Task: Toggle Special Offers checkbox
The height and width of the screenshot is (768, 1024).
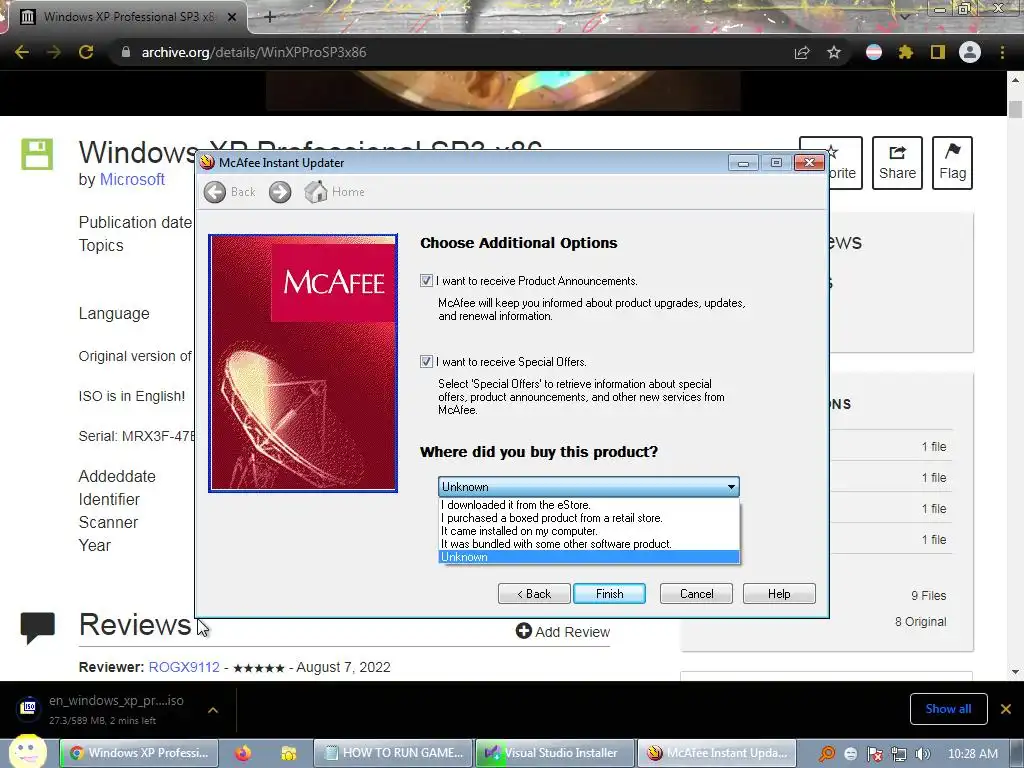Action: [x=426, y=362]
